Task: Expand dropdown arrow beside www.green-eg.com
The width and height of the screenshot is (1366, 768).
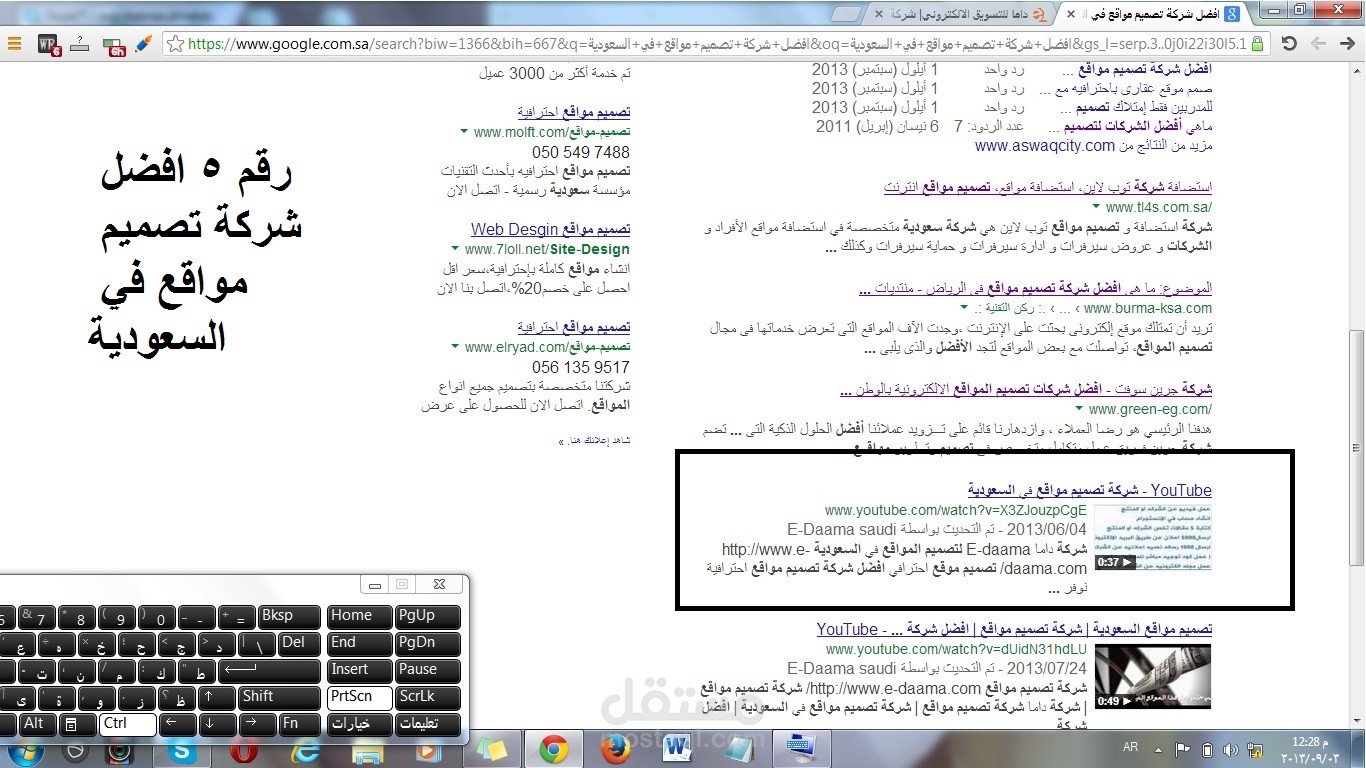Action: [1080, 409]
